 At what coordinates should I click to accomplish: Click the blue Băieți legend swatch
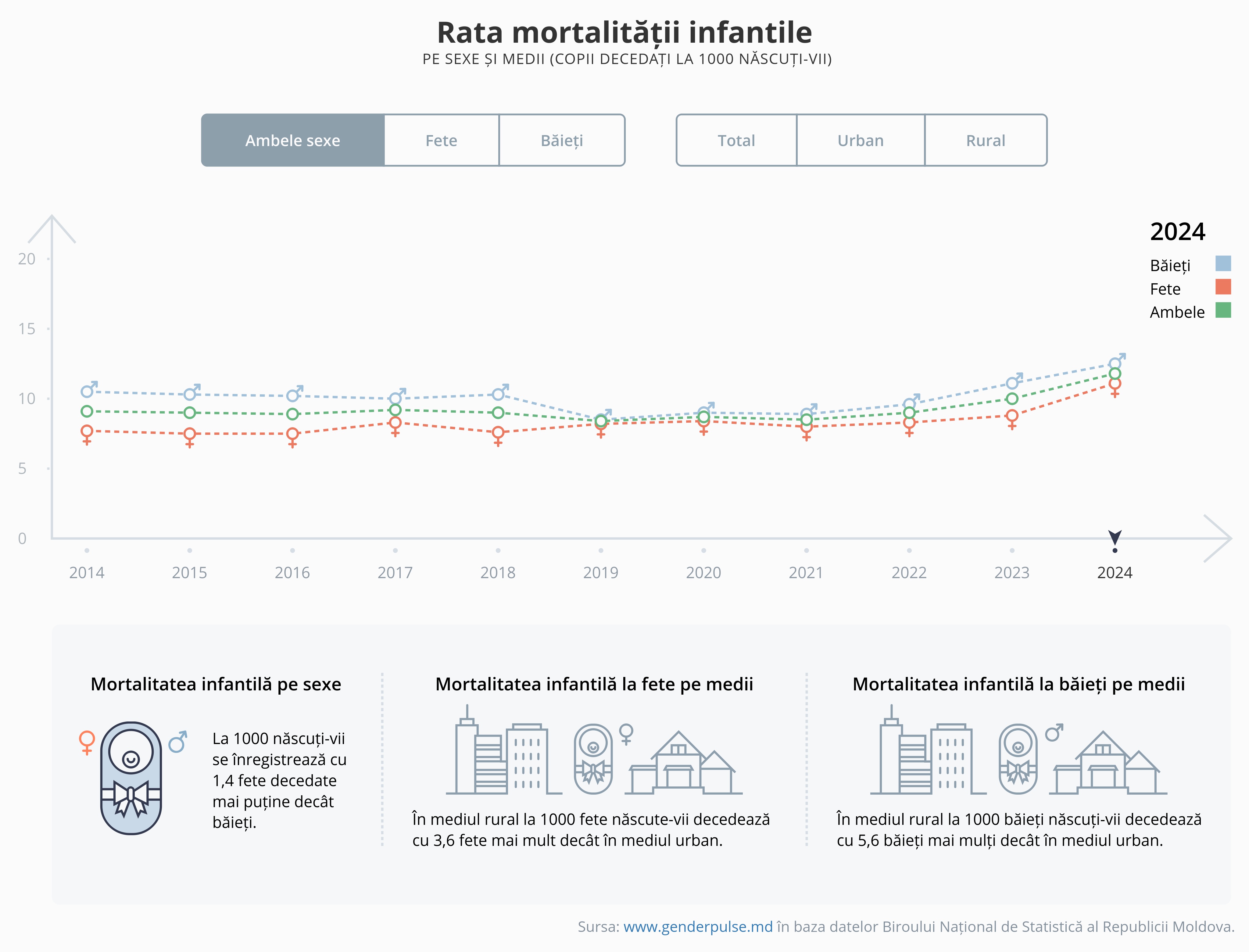click(x=1223, y=263)
